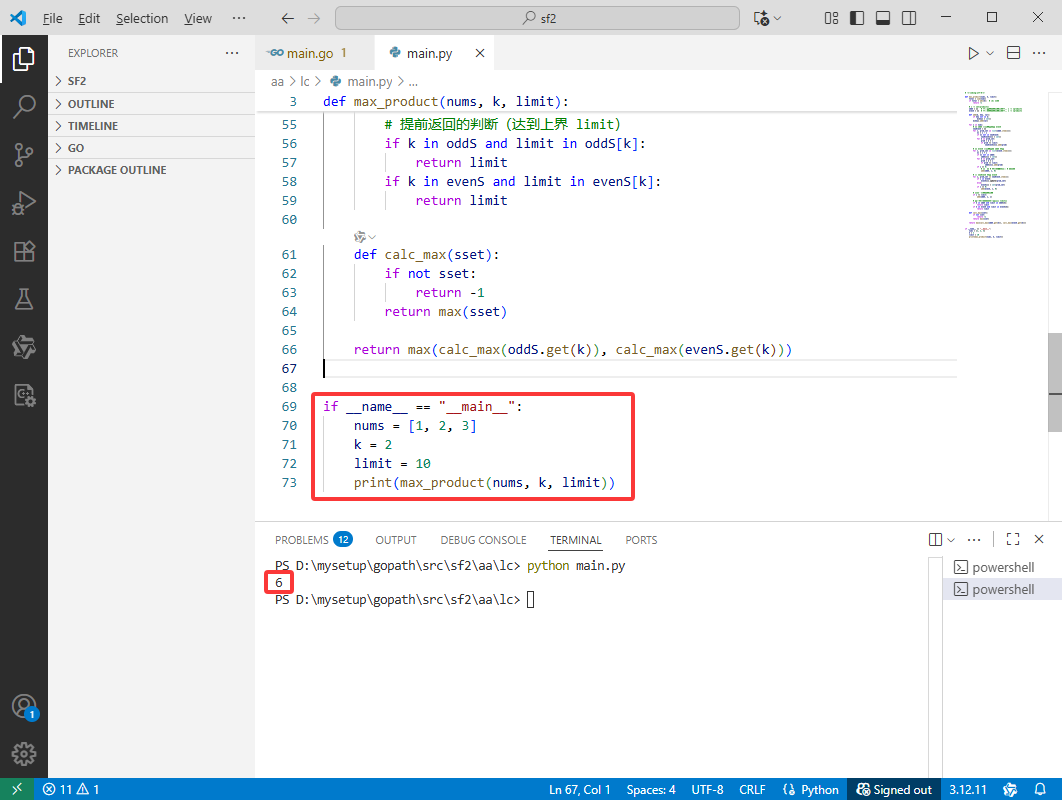Maximize the terminal panel size
This screenshot has width=1062, height=800.
pyautogui.click(x=1013, y=539)
